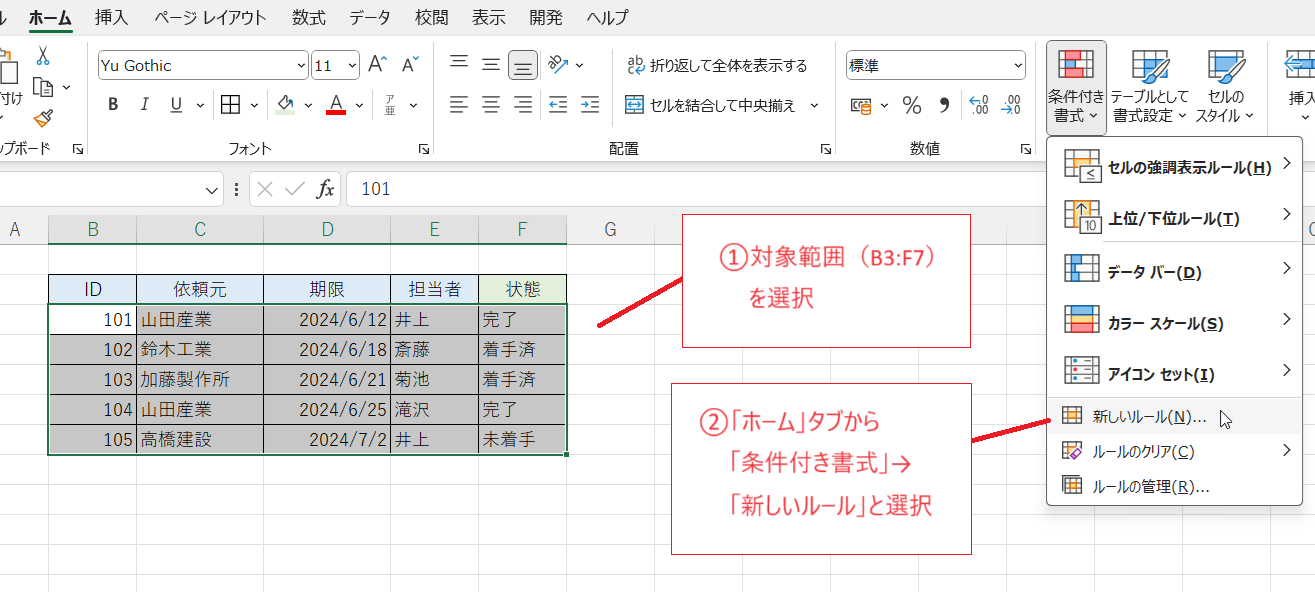Viewport: 1315px width, 592px height.
Task: Toggle wrap text 折り返して全体を表示する
Action: click(716, 66)
